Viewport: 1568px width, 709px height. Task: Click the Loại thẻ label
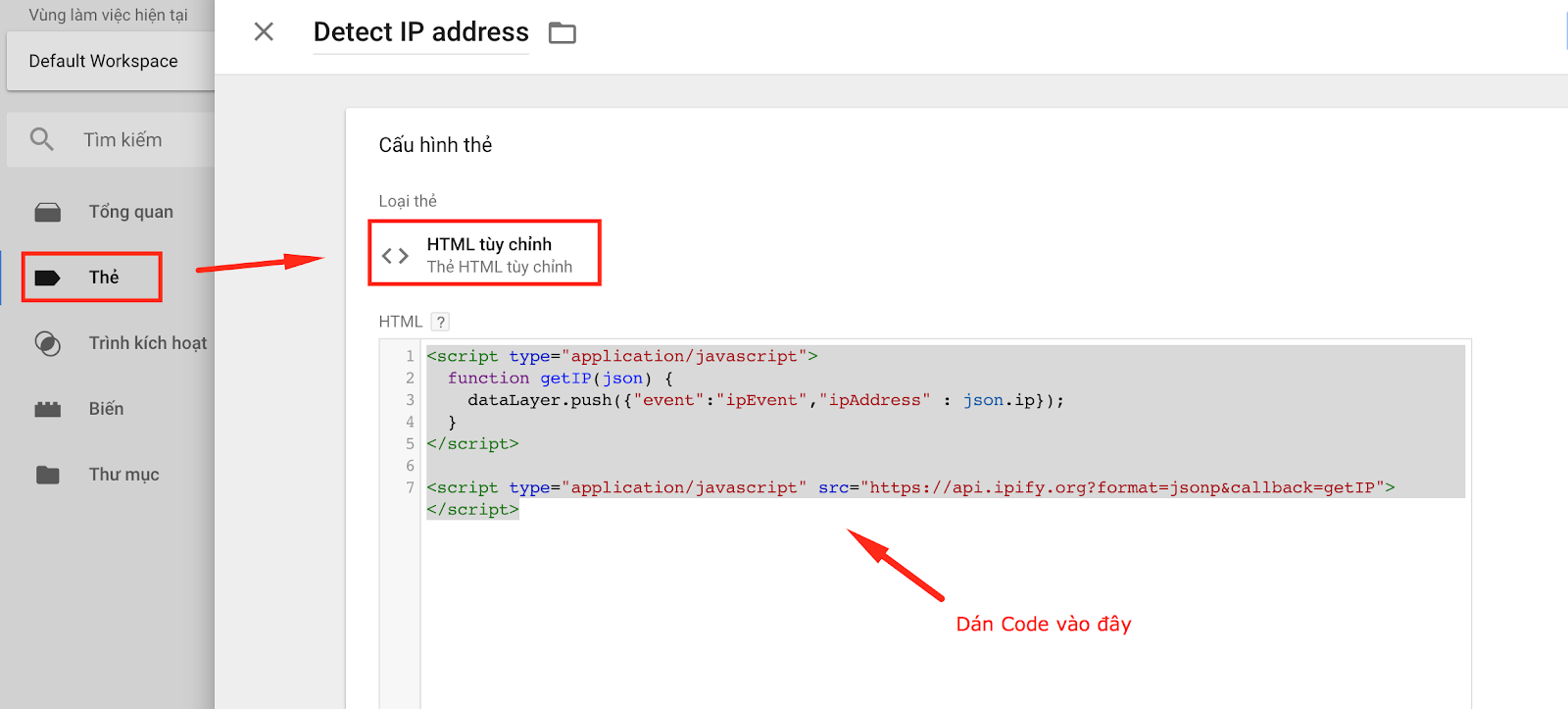pyautogui.click(x=408, y=201)
